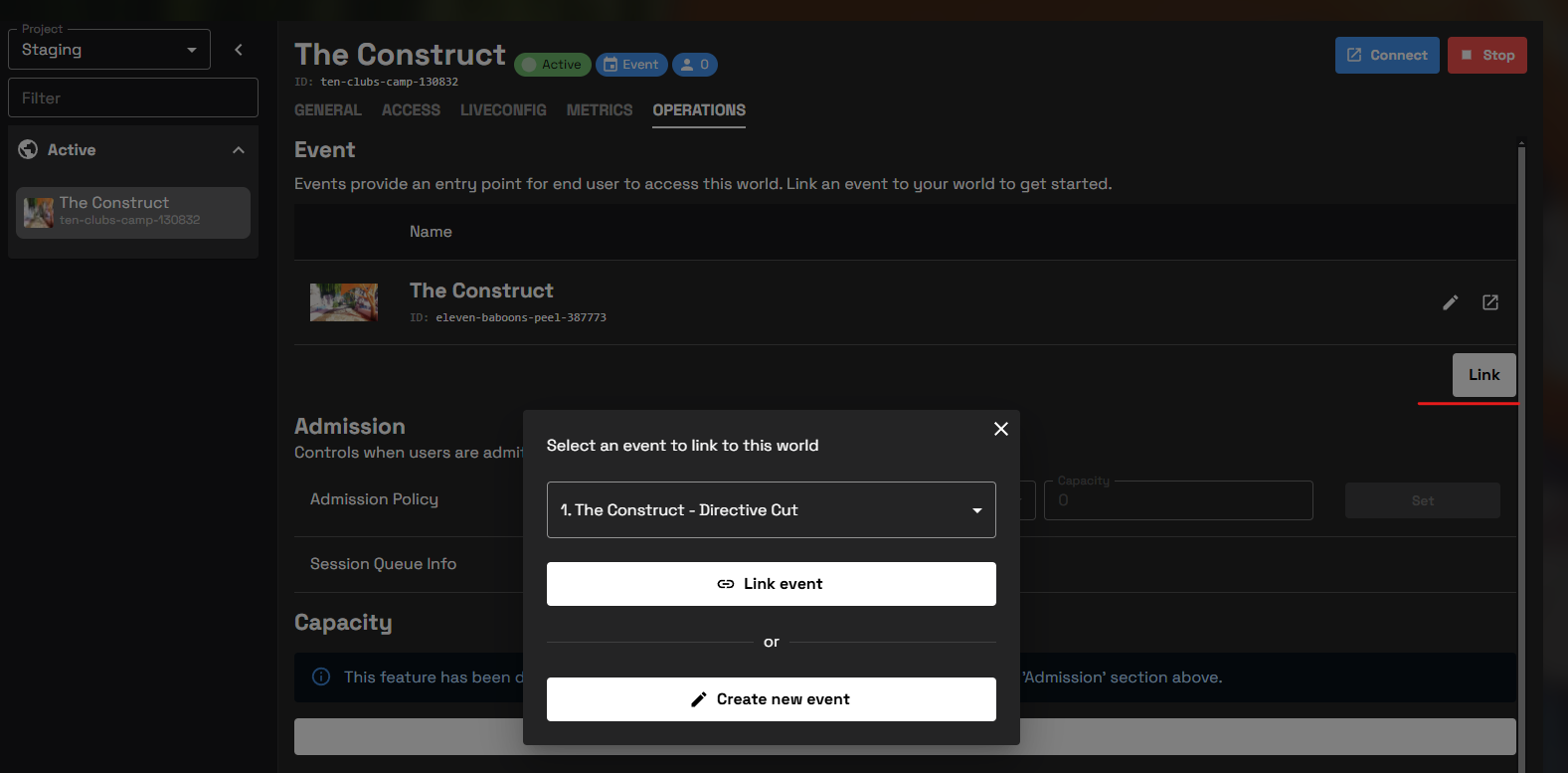1568x773 pixels.
Task: Collapse the Active worlds section
Action: click(x=239, y=150)
